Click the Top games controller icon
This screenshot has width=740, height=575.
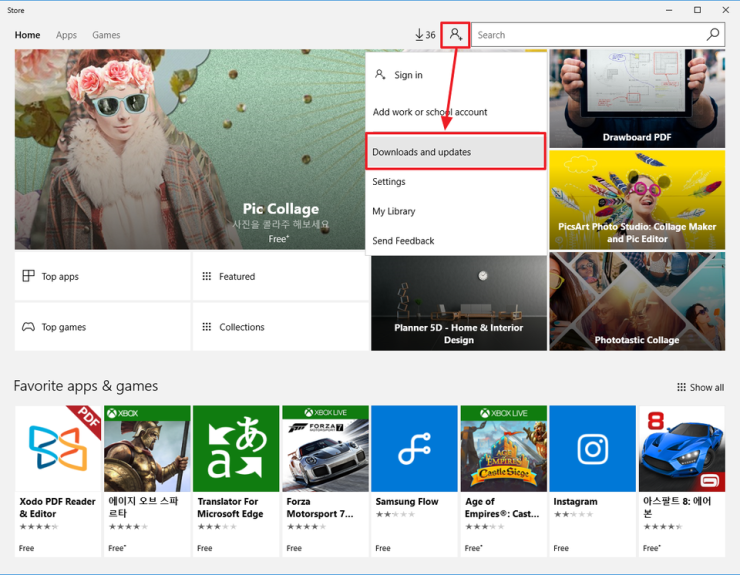coord(28,327)
